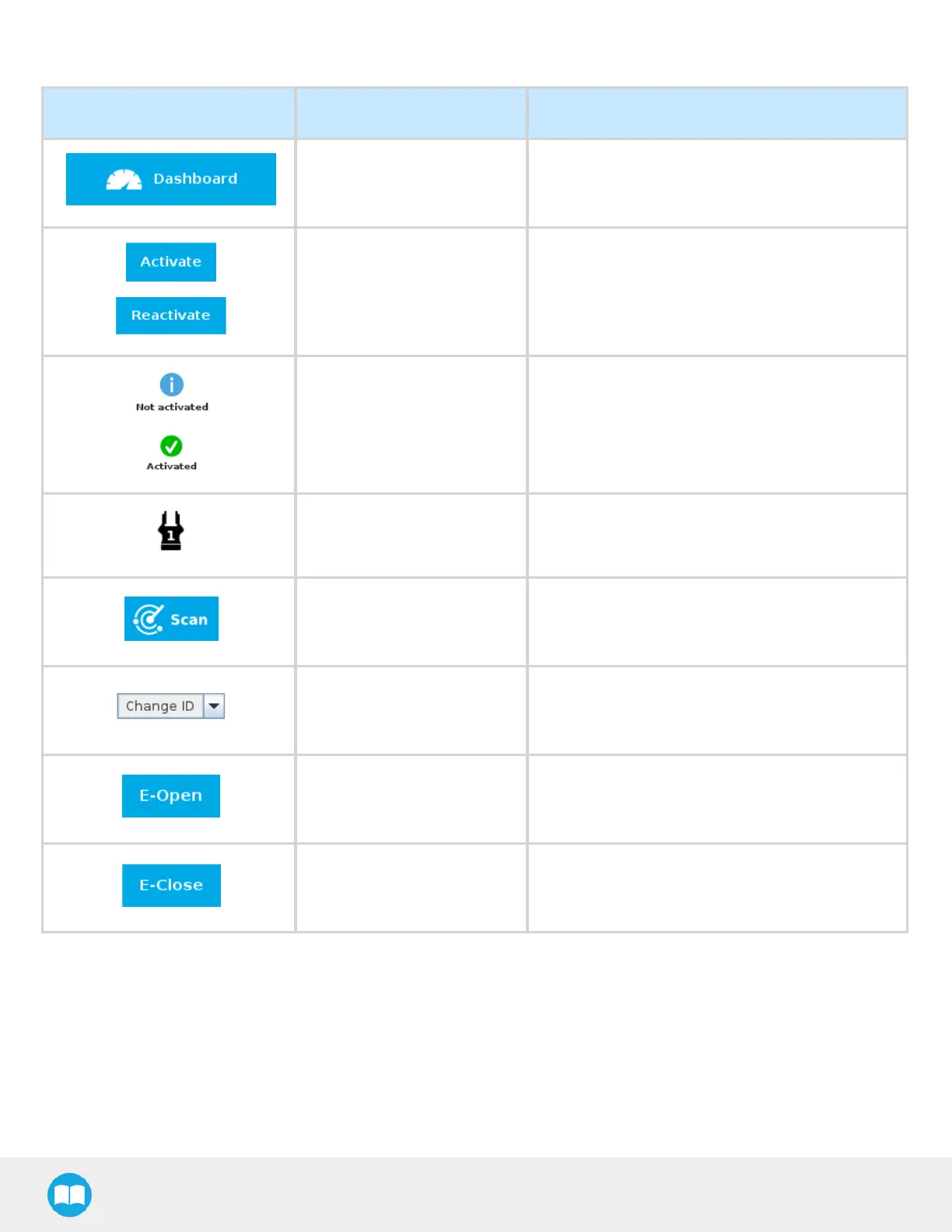952x1232 pixels.
Task: Click the blue header cell above Dashboard
Action: coord(169,114)
